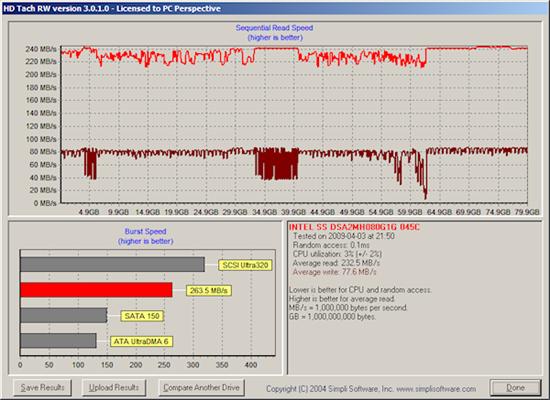The image size is (550, 400).
Task: Click the 263.5 MB/s yellow label
Action: click(x=209, y=291)
